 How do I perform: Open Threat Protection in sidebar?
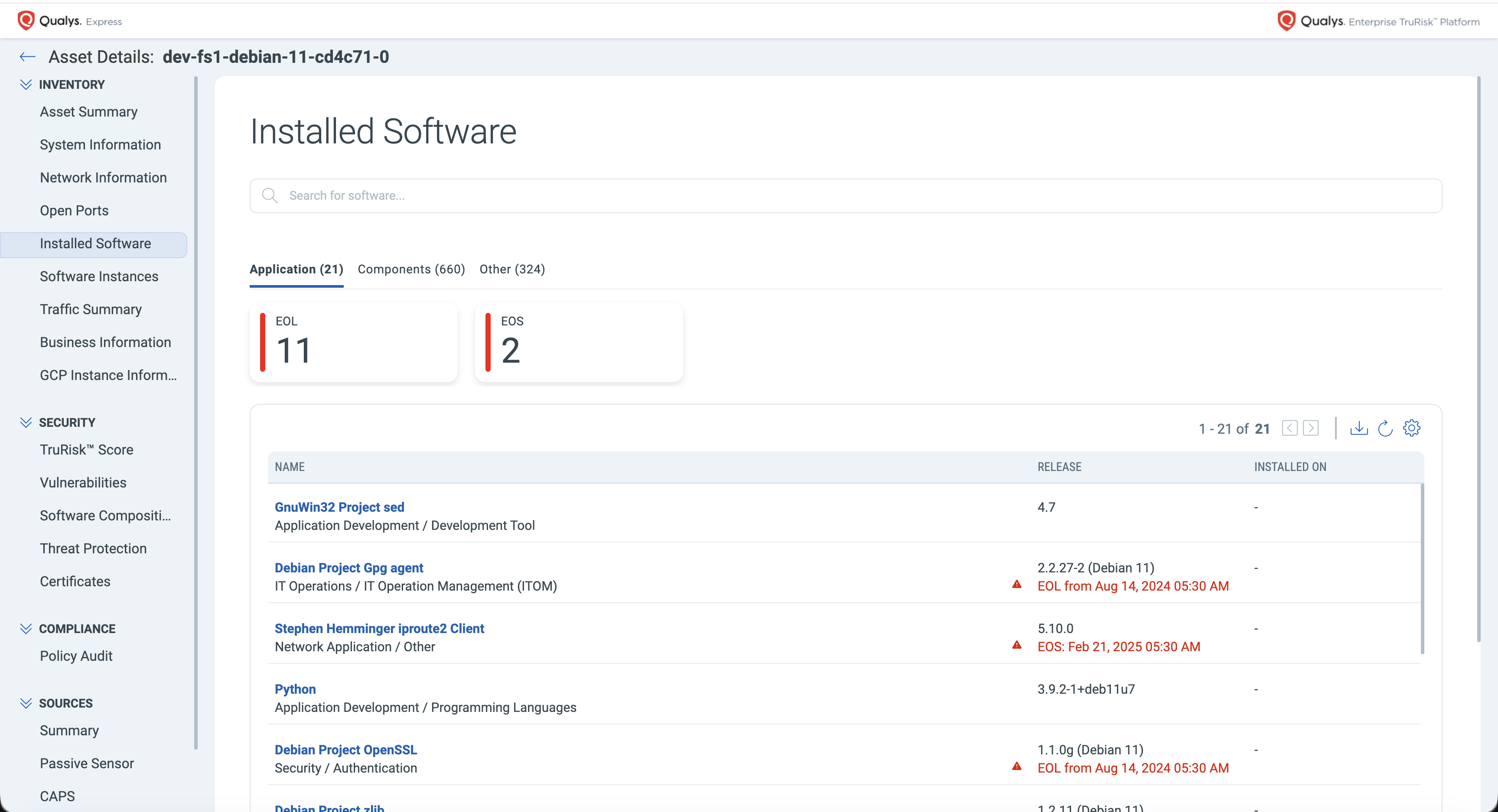(x=93, y=549)
